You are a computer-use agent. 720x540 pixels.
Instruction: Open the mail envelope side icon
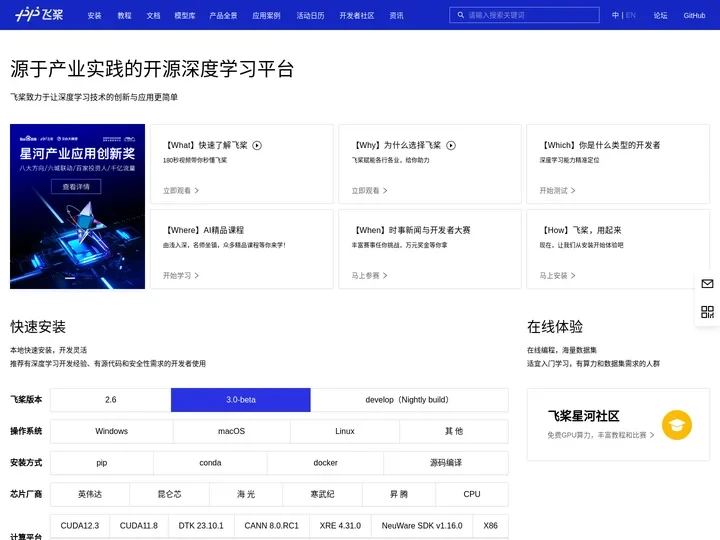point(707,284)
